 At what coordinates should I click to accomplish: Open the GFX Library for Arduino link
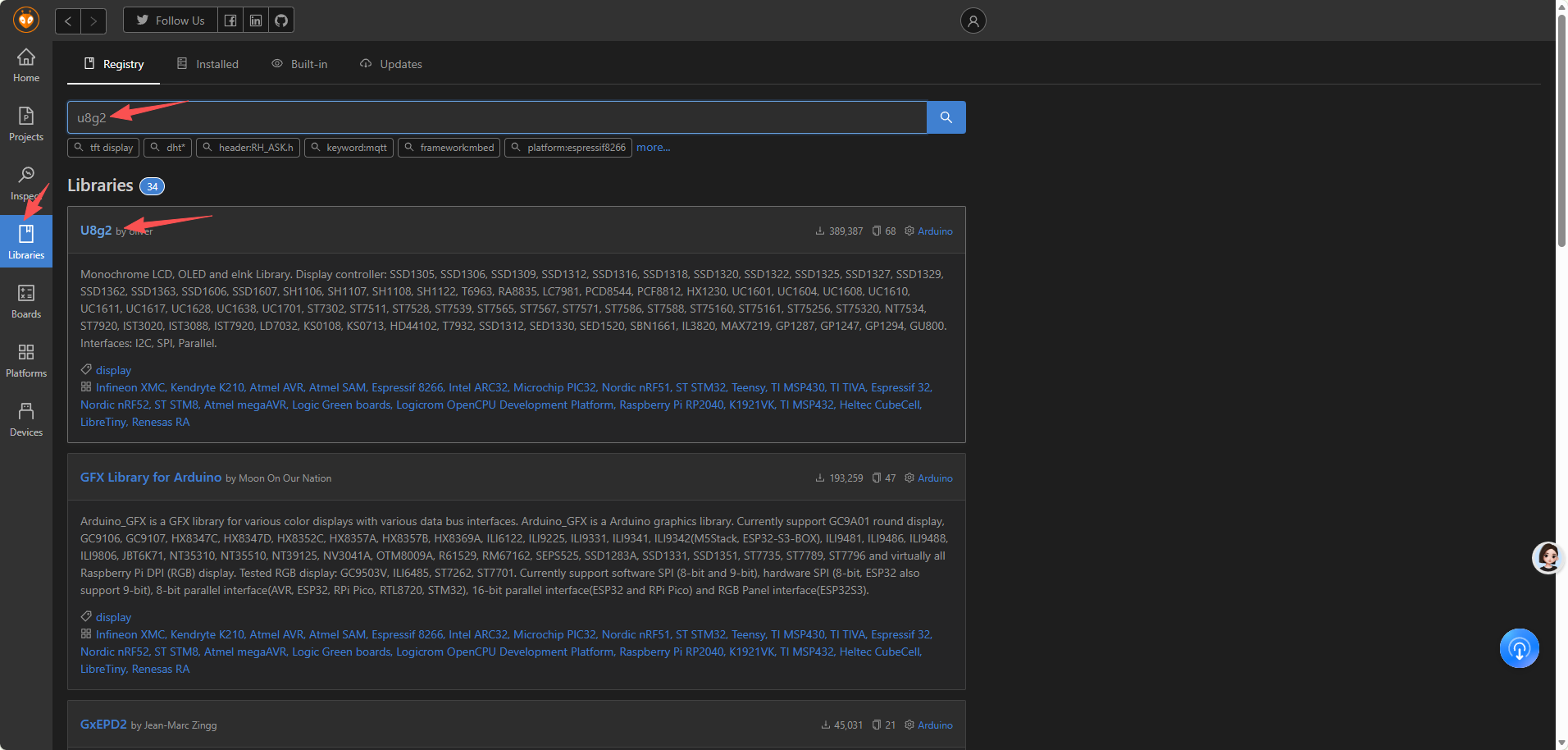coord(151,478)
